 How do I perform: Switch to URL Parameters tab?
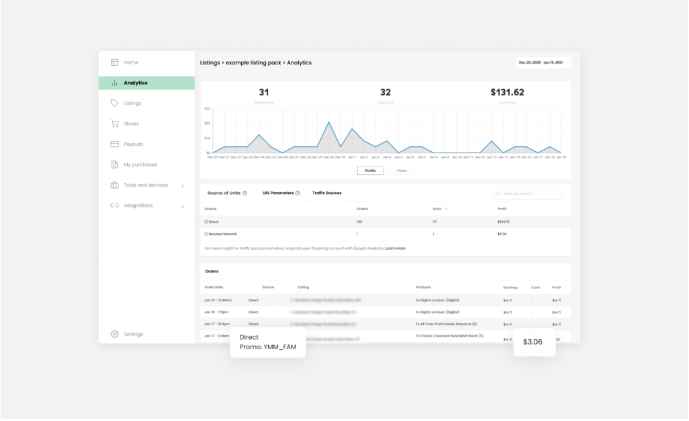tap(280, 193)
